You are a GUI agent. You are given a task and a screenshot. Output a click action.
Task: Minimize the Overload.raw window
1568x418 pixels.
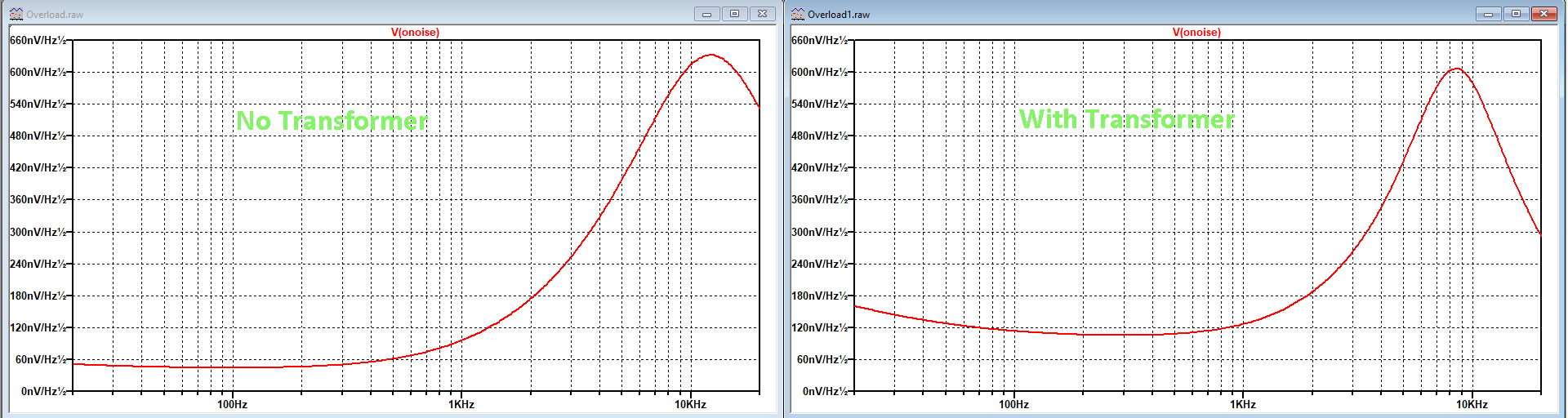coord(707,14)
